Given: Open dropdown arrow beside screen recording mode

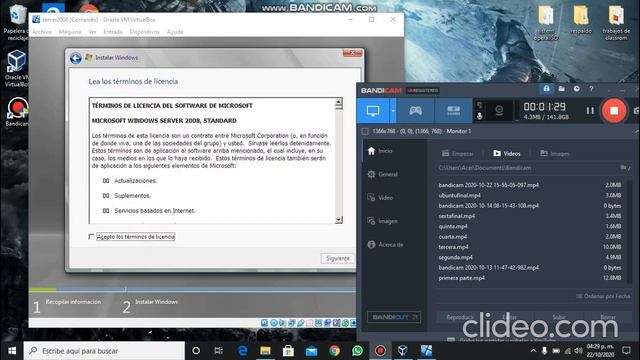Looking at the screenshot, I should point(393,111).
